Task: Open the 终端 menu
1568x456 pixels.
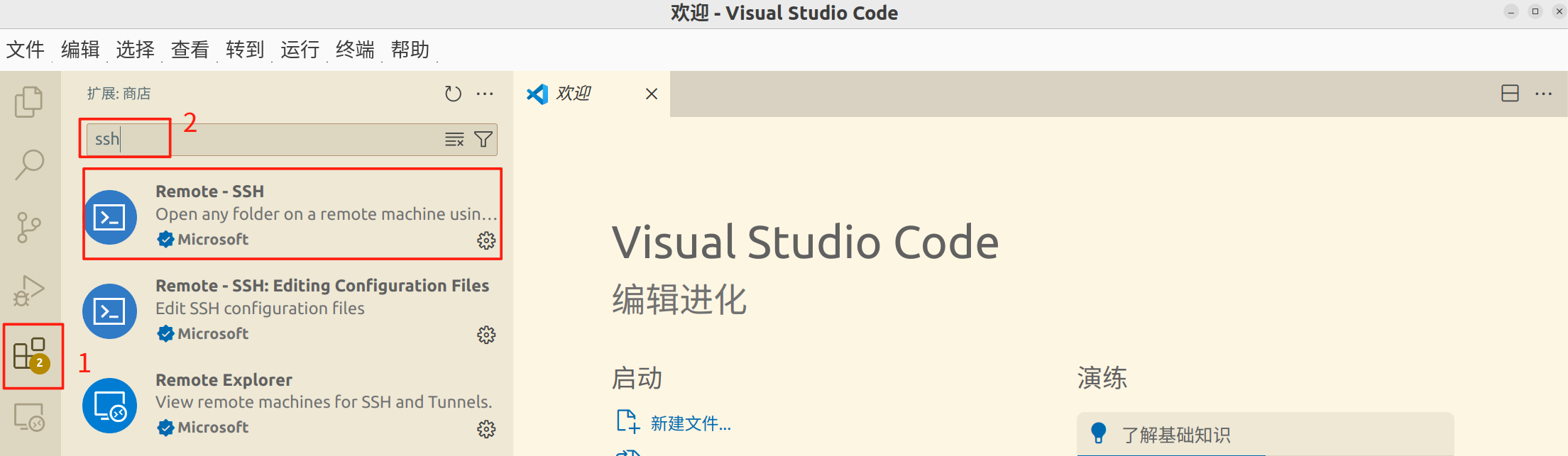Action: [355, 50]
